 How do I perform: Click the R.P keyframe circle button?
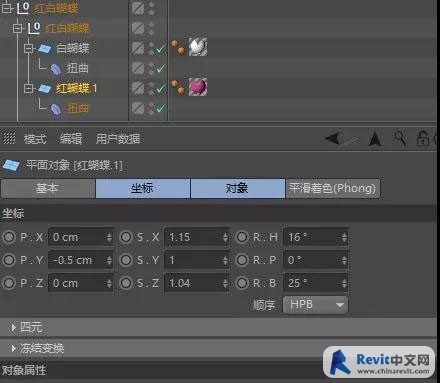click(242, 260)
